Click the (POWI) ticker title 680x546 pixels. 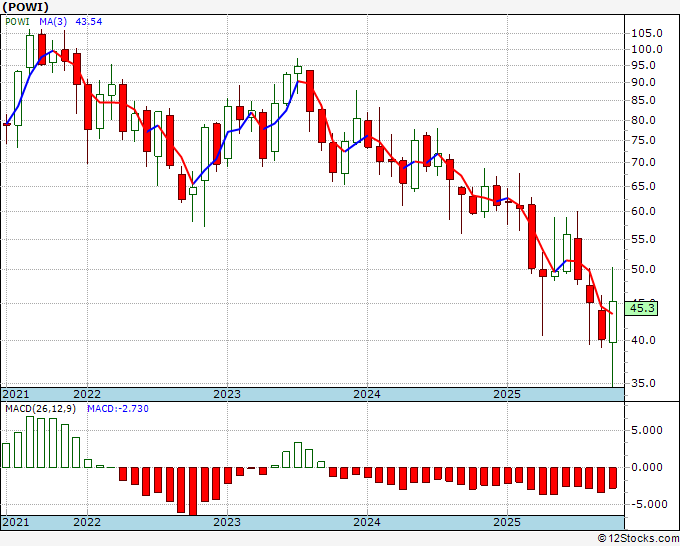pyautogui.click(x=32, y=7)
